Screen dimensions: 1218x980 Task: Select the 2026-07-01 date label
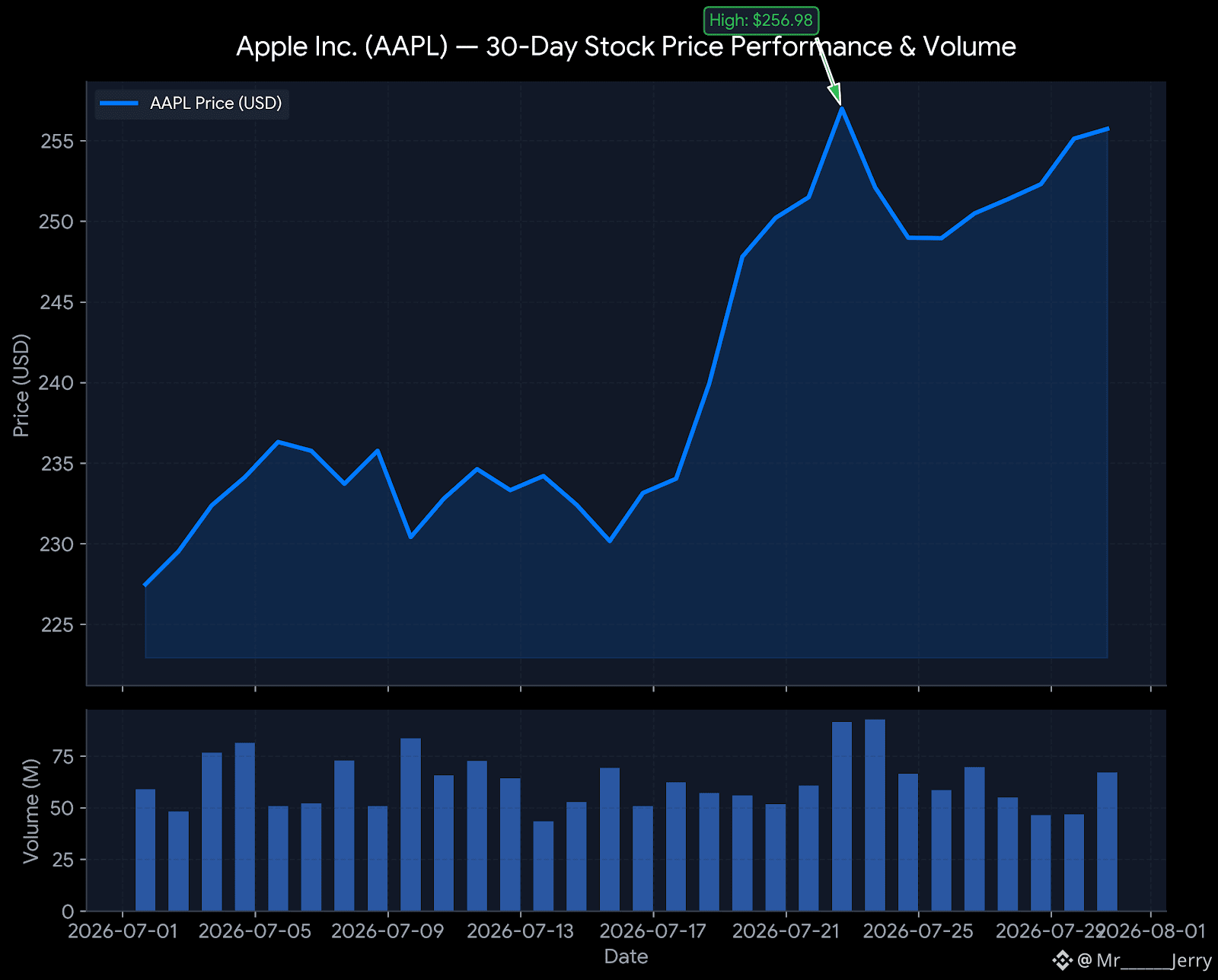(123, 931)
